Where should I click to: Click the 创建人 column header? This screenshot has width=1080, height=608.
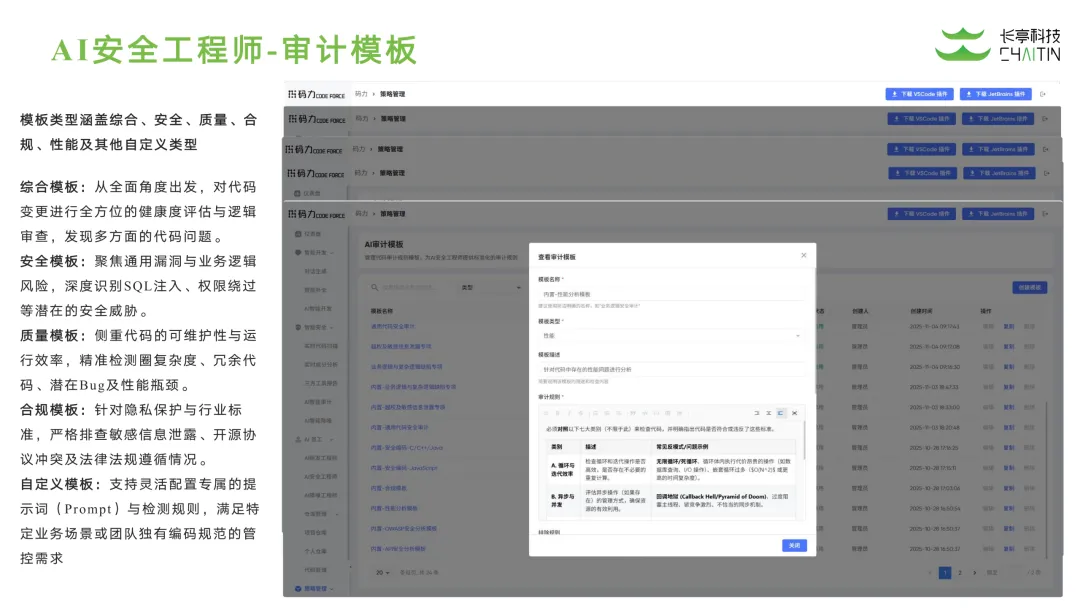pos(860,311)
